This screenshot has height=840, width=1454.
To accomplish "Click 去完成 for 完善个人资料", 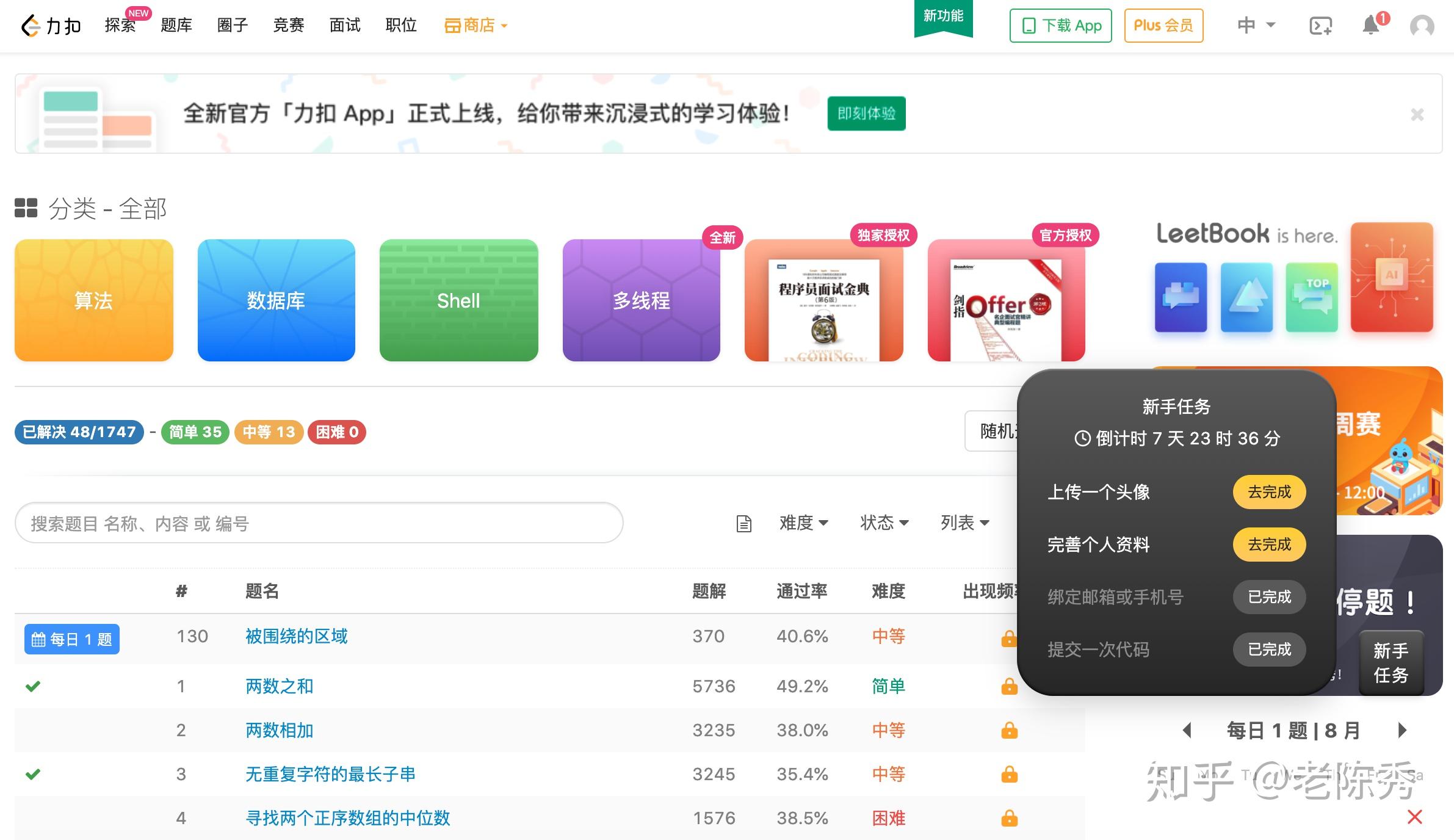I will (x=1269, y=545).
